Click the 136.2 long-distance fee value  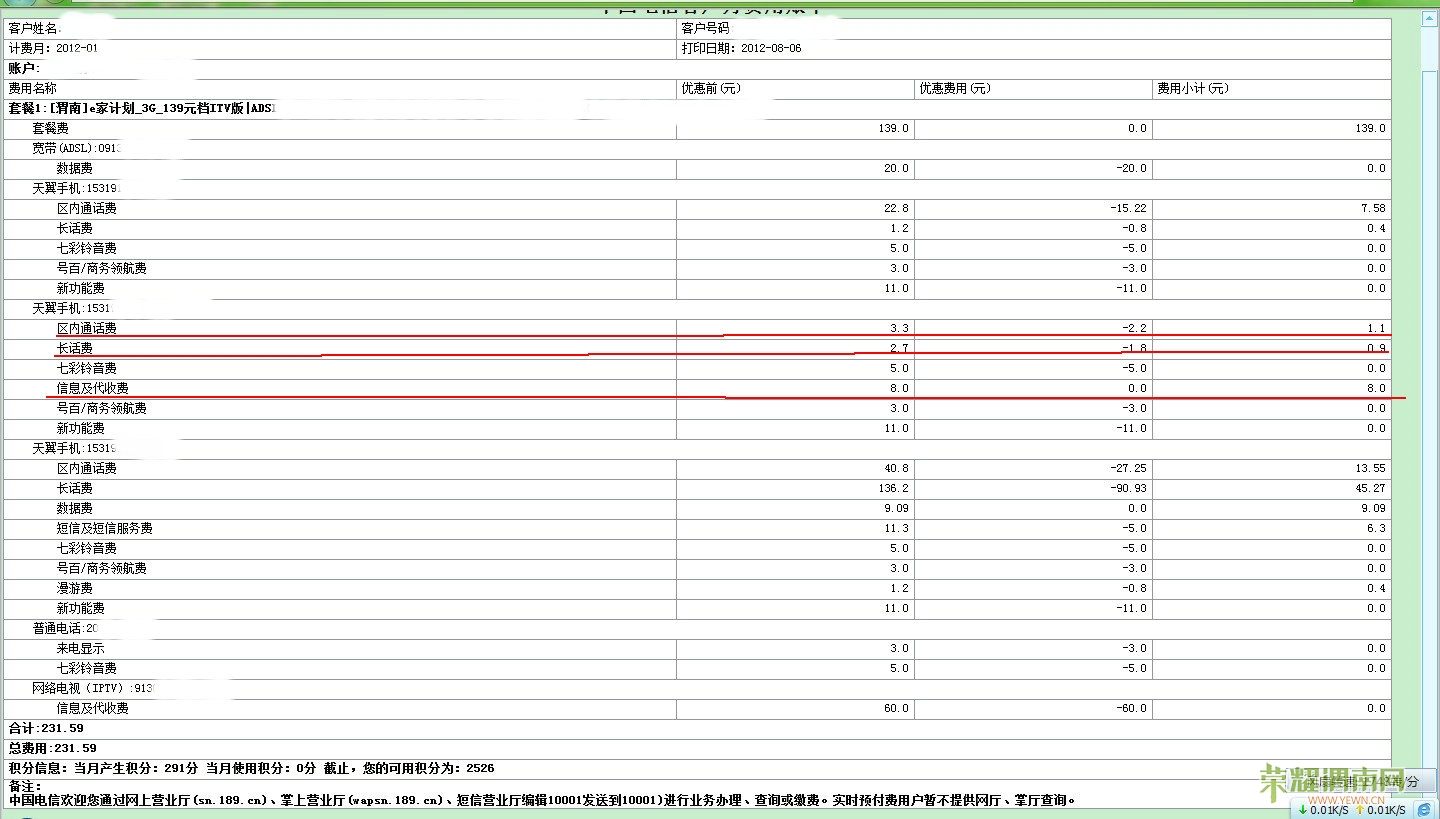pos(894,488)
